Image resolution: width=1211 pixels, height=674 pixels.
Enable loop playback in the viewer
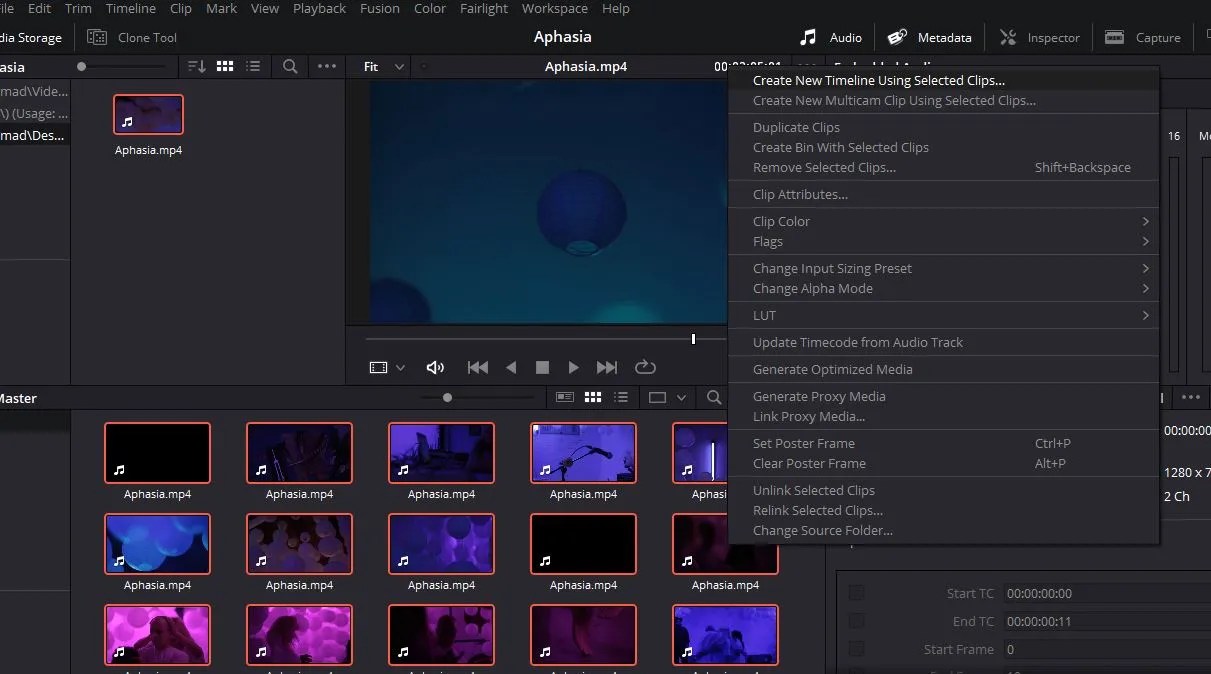coord(645,367)
